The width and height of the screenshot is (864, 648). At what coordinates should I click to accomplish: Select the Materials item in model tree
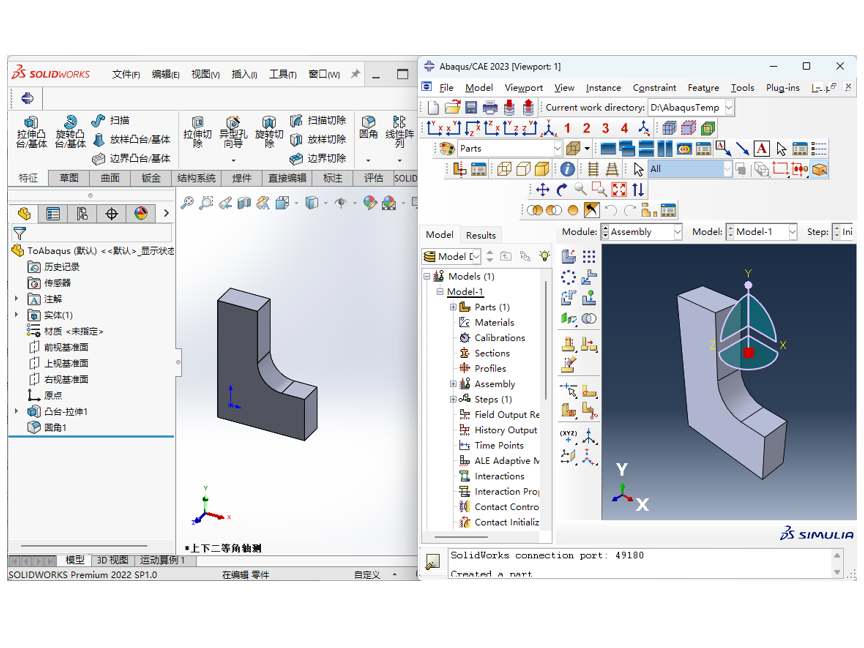click(x=494, y=322)
